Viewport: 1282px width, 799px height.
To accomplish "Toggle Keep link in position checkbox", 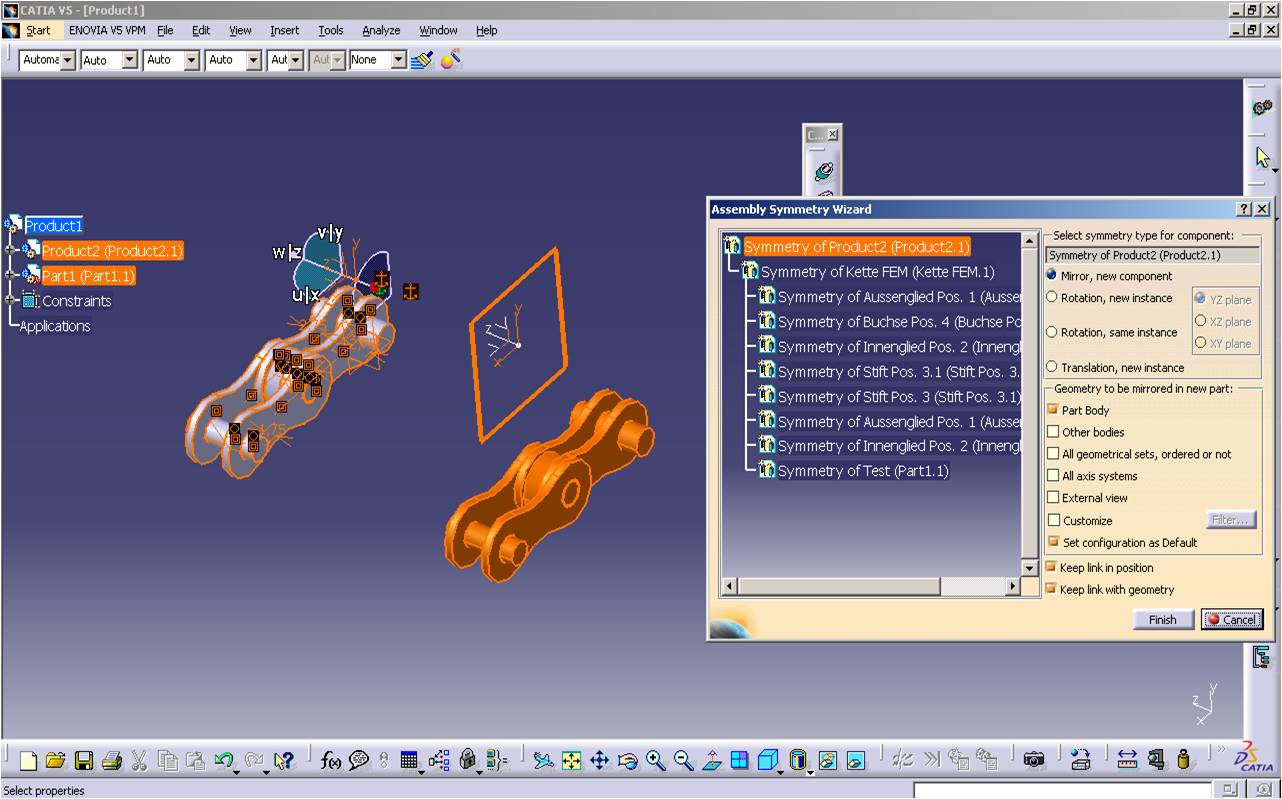I will pos(1051,567).
